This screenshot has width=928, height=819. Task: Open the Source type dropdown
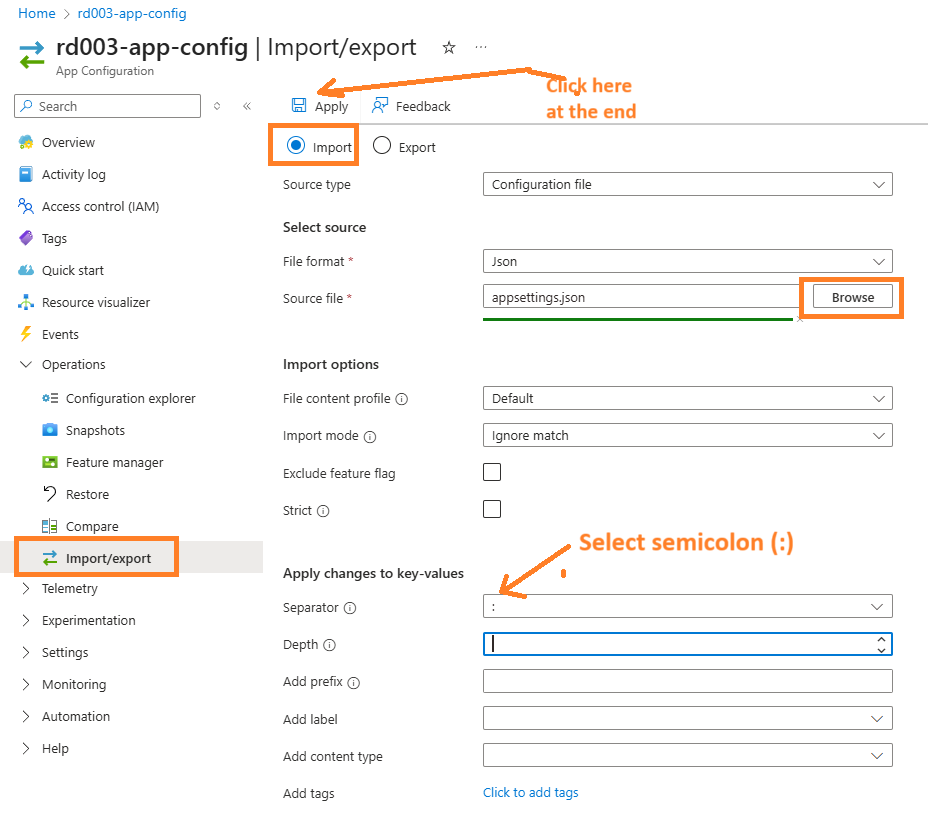pos(687,184)
